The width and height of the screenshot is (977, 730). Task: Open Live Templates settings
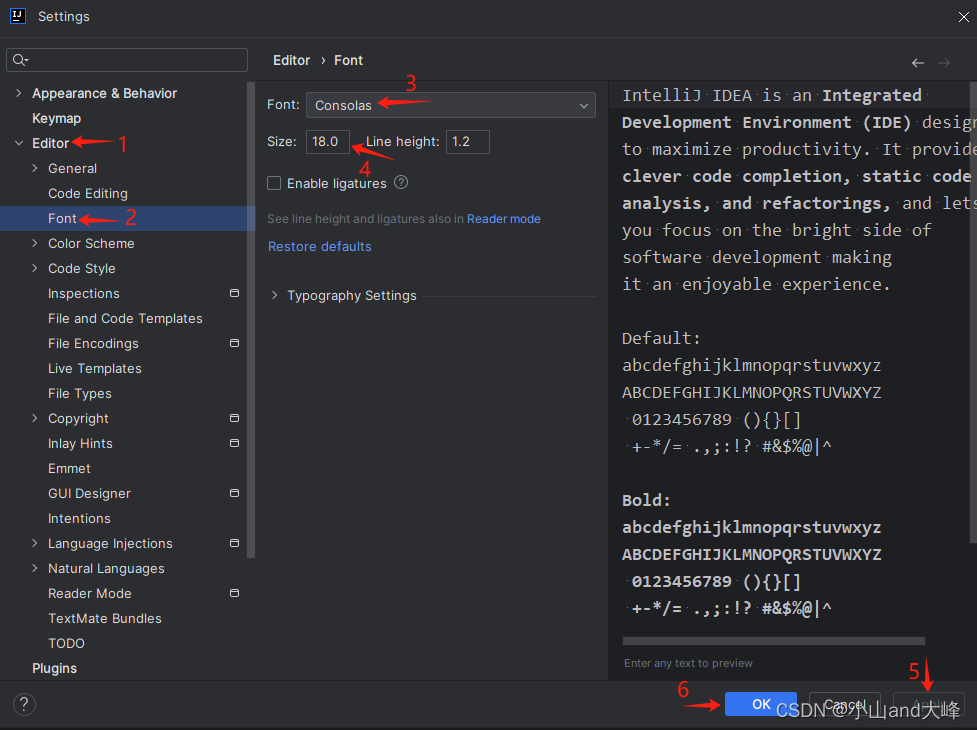[95, 368]
